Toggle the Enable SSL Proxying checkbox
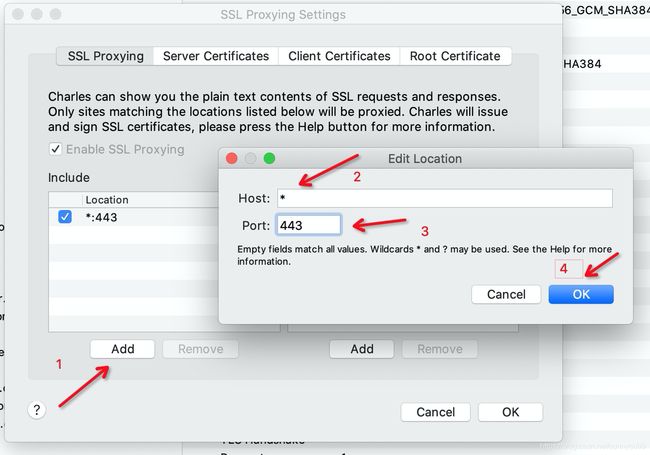The height and width of the screenshot is (455, 650). (56, 149)
